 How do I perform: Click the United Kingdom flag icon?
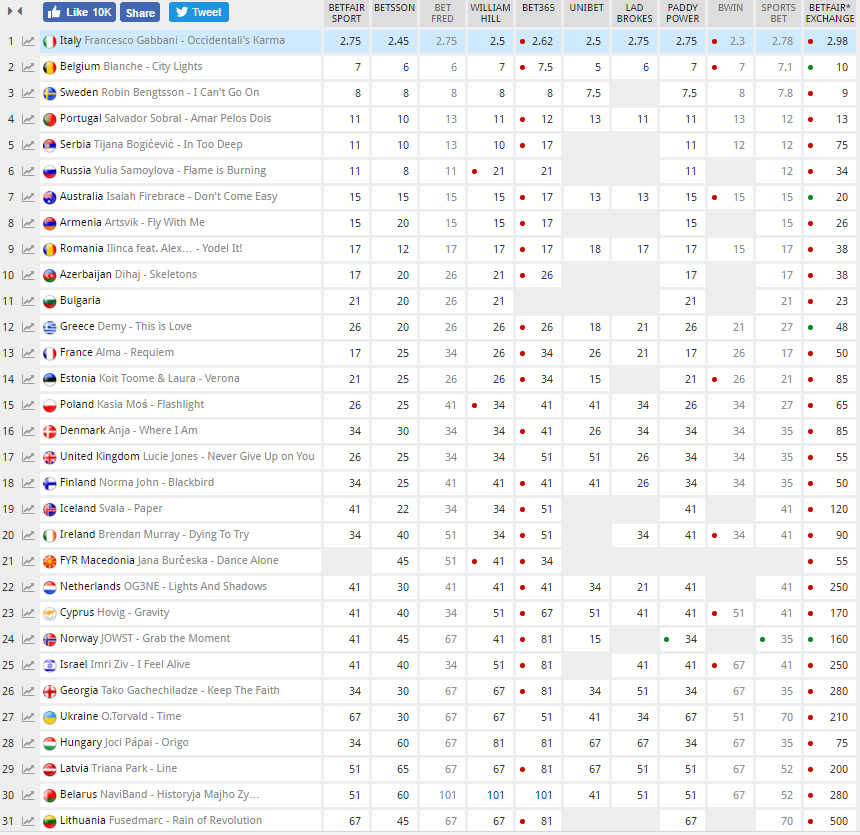pos(49,457)
